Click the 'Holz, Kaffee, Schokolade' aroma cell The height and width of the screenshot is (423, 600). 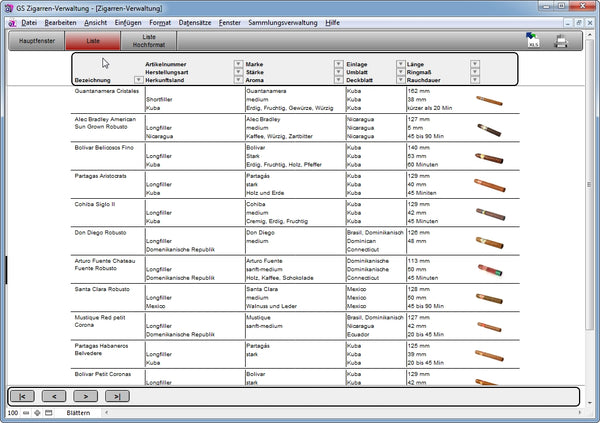click(280, 278)
